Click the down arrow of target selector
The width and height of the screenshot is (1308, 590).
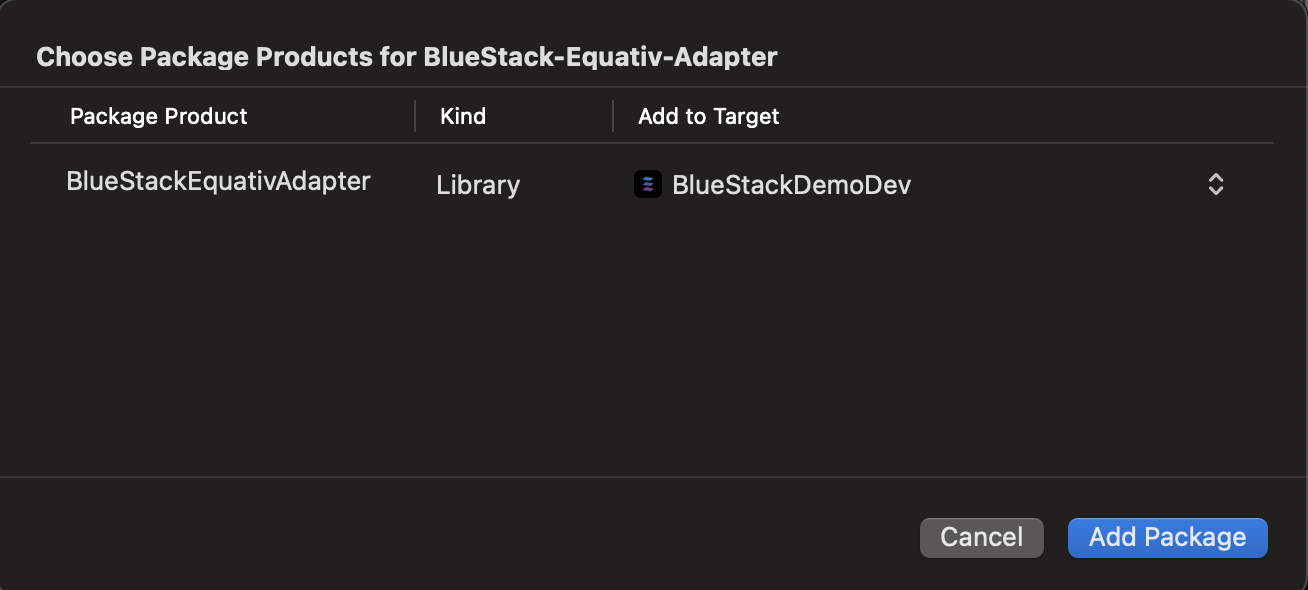coord(1215,190)
